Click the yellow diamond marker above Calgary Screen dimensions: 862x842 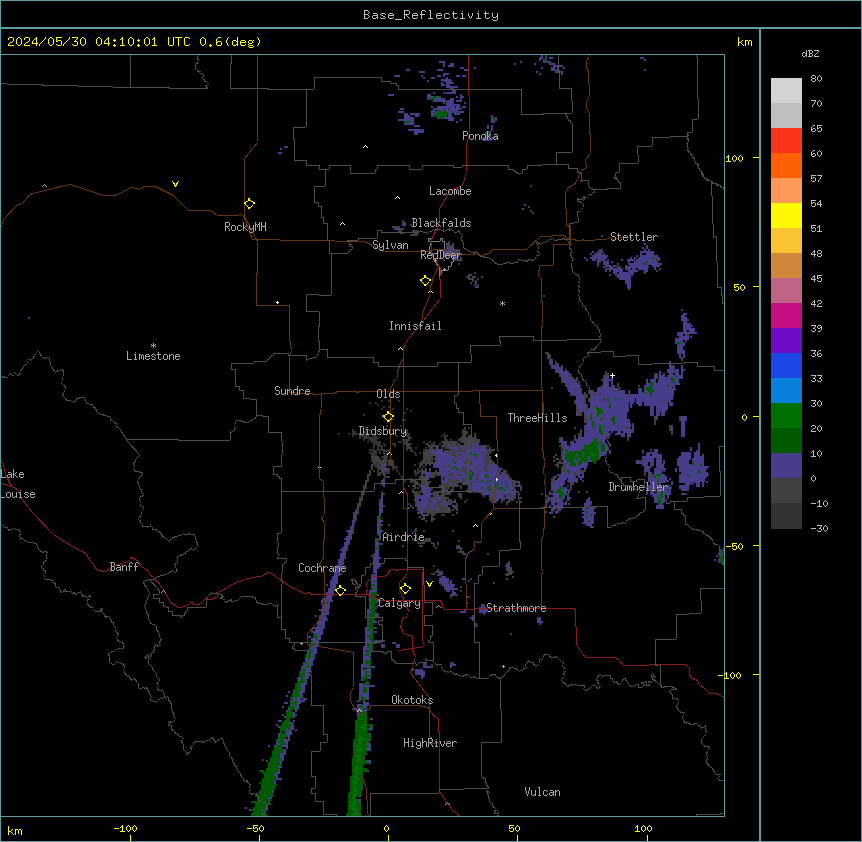[x=405, y=589]
